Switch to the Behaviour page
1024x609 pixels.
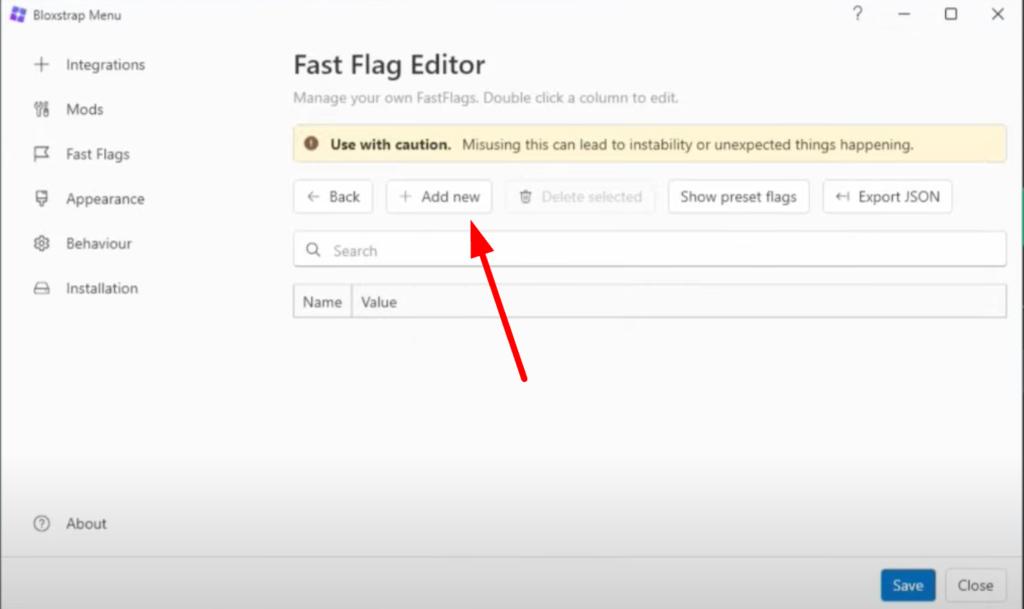coord(82,243)
